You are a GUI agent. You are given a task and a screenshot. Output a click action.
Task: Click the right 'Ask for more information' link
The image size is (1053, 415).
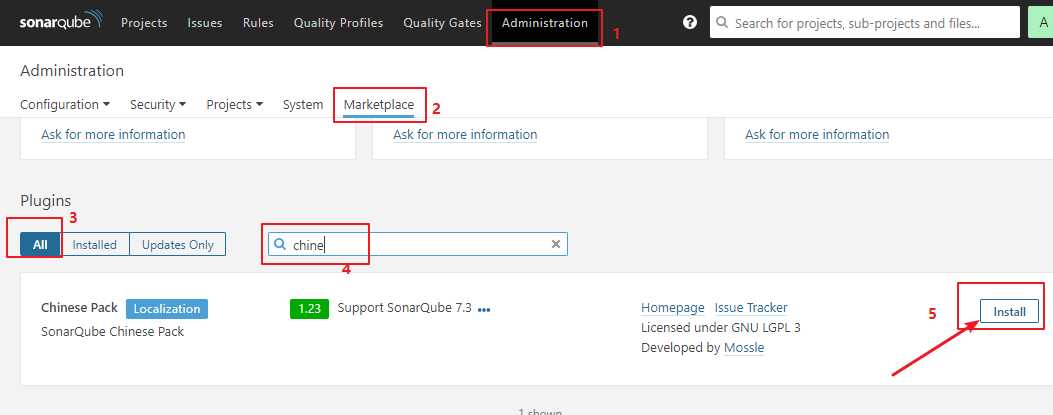[x=817, y=134]
